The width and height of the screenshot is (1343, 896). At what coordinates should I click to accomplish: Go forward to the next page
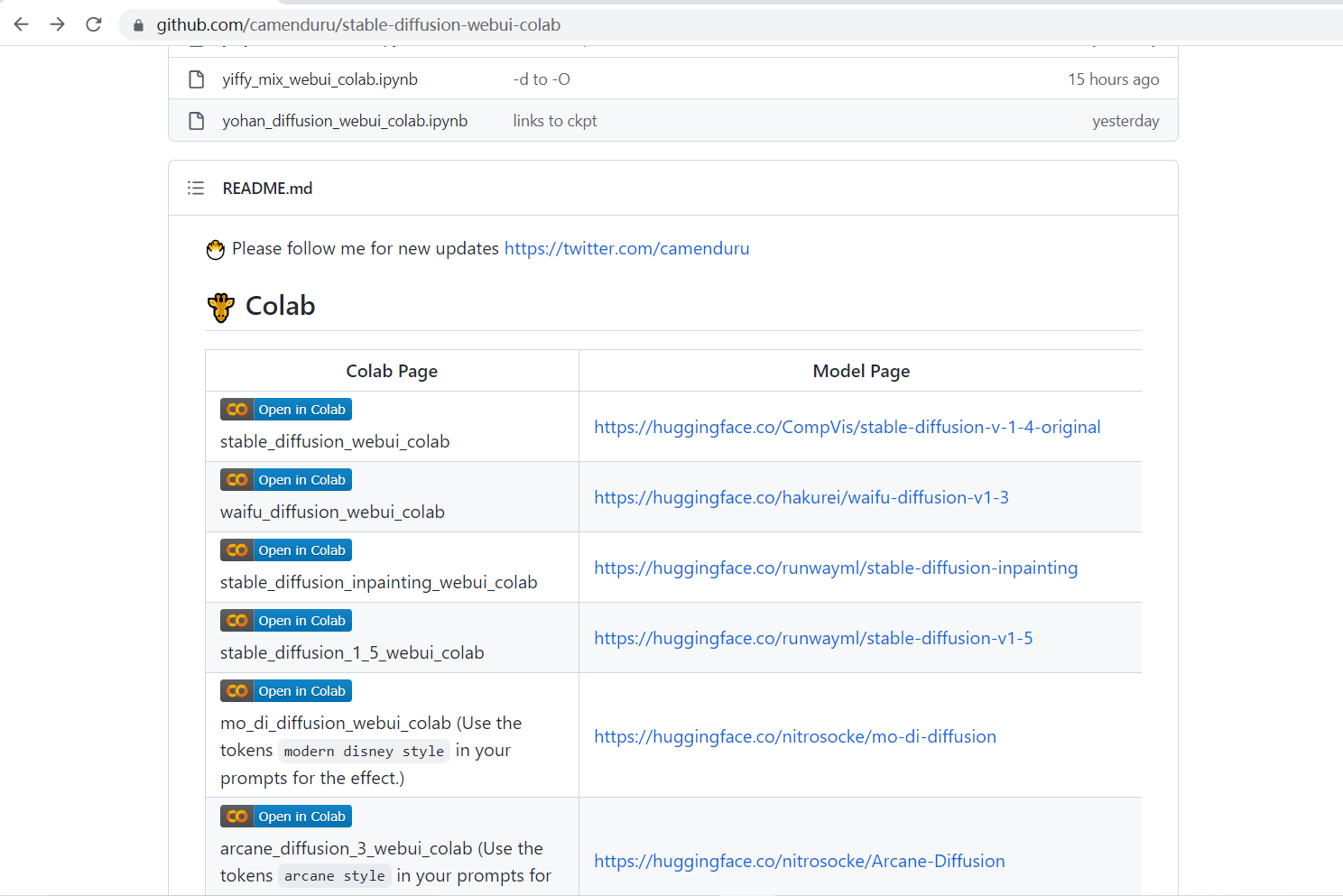[58, 24]
